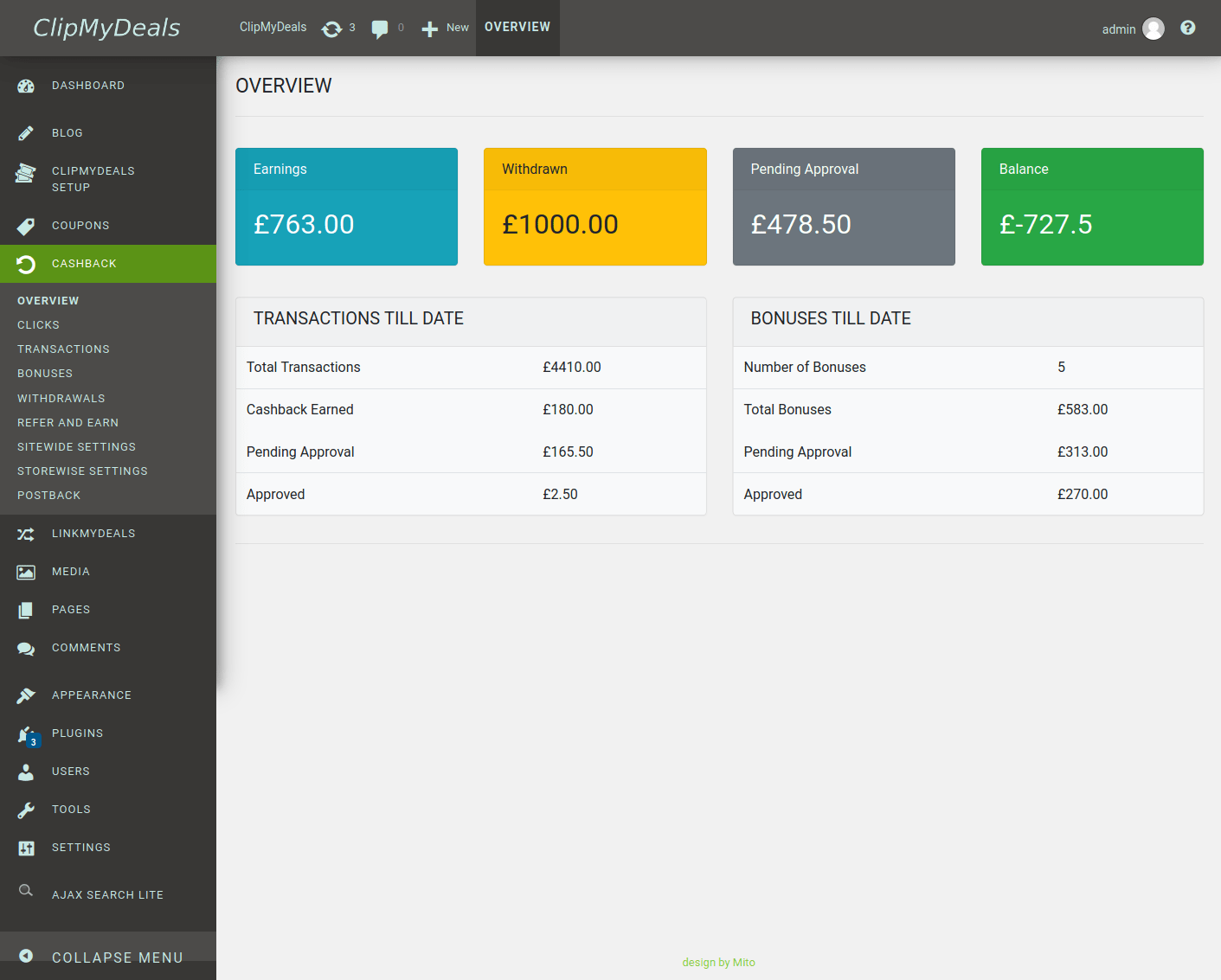
Task: Click the Cashback refresh arrow icon
Action: click(x=26, y=264)
